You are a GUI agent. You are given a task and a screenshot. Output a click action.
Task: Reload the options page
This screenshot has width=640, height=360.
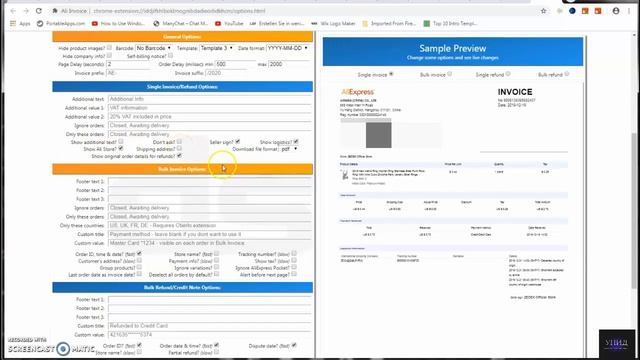[39, 11]
